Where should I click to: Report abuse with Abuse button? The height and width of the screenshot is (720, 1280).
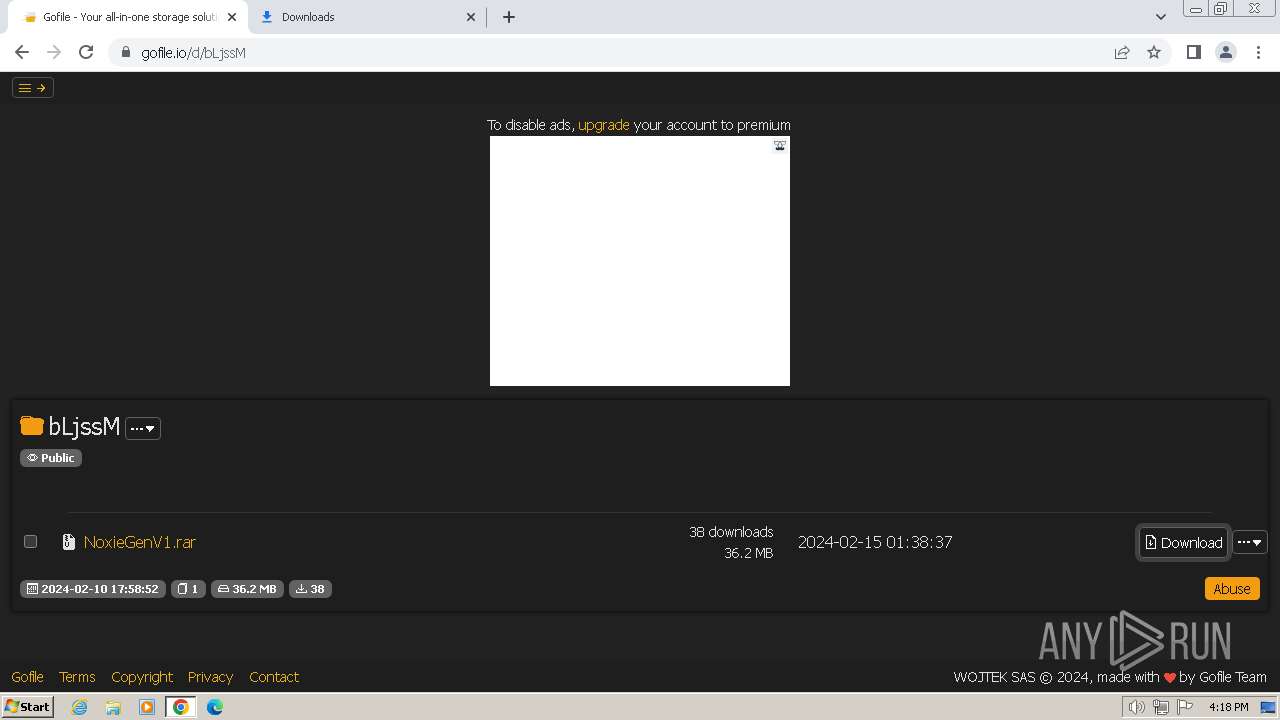coord(1232,589)
